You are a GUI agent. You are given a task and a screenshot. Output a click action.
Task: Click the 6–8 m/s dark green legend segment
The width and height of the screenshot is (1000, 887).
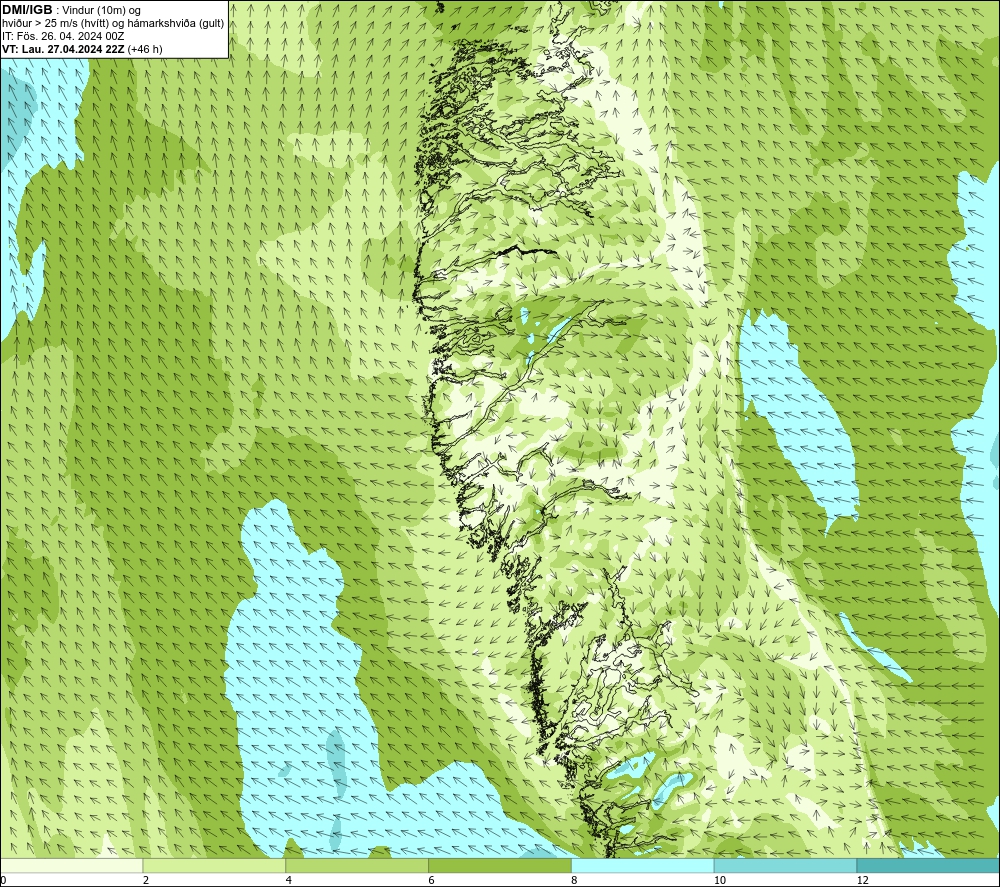[x=500, y=865]
